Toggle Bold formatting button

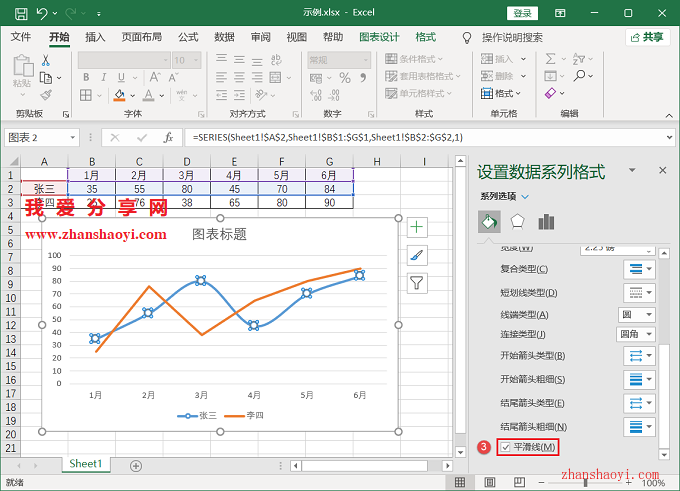tap(86, 78)
